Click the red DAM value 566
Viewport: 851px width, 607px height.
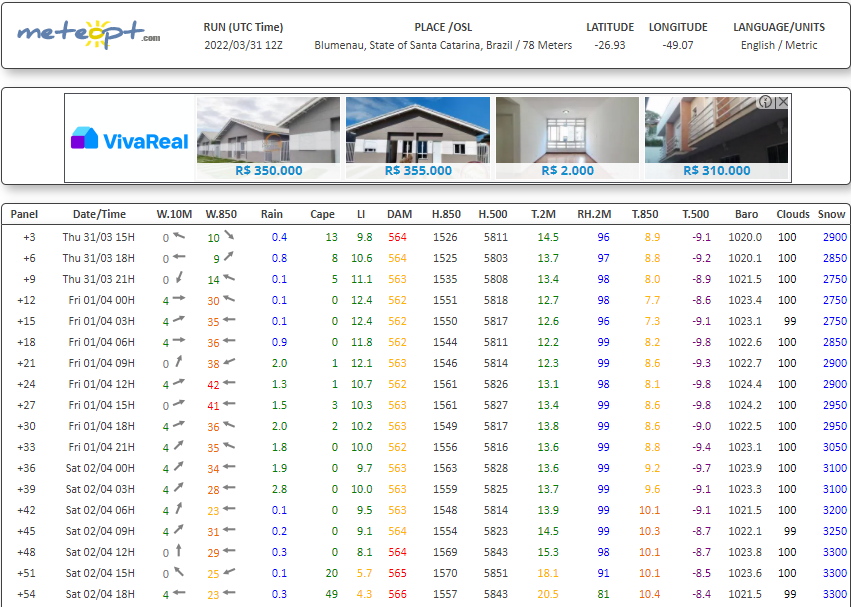click(x=397, y=594)
